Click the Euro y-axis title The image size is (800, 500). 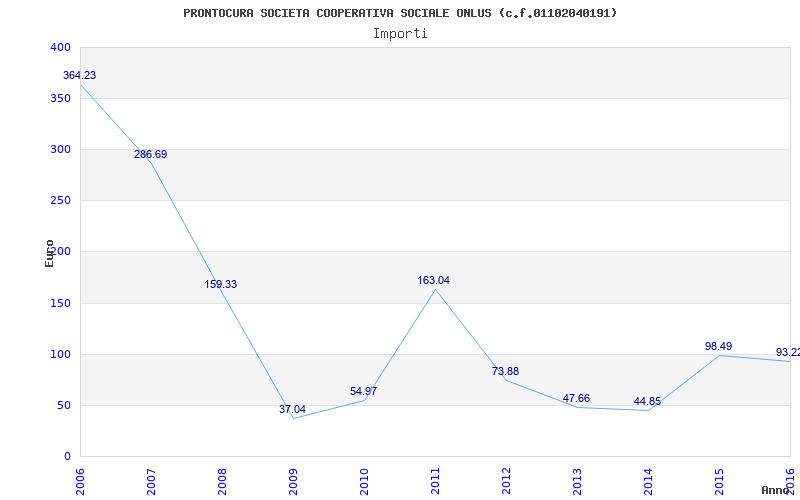pyautogui.click(x=49, y=254)
